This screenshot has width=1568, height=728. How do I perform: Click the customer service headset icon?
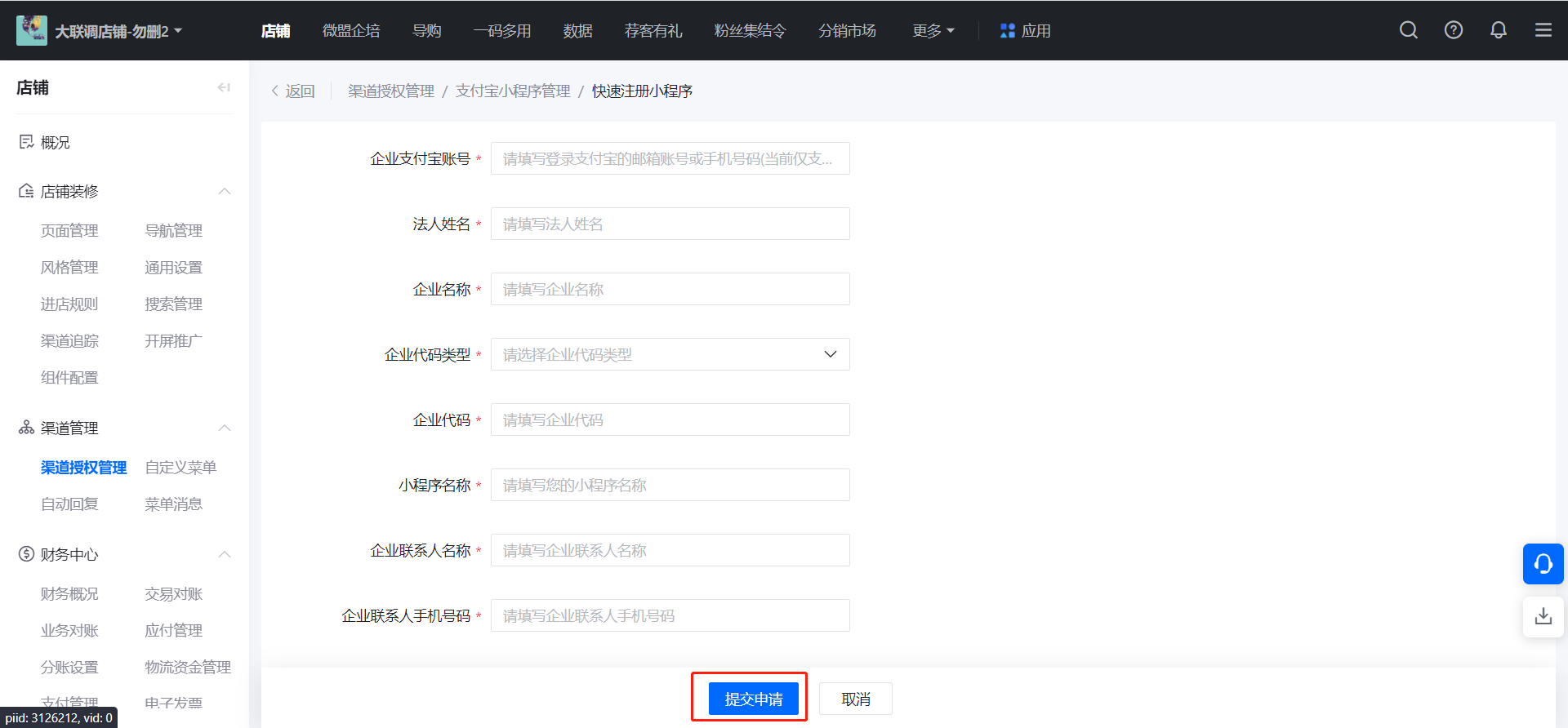(1543, 564)
